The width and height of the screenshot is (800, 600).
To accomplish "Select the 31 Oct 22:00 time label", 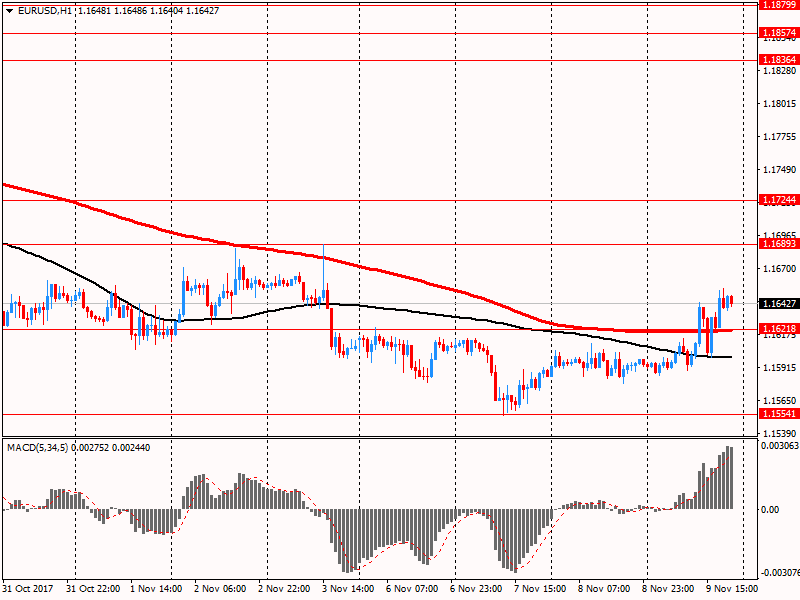I will click(x=93, y=589).
